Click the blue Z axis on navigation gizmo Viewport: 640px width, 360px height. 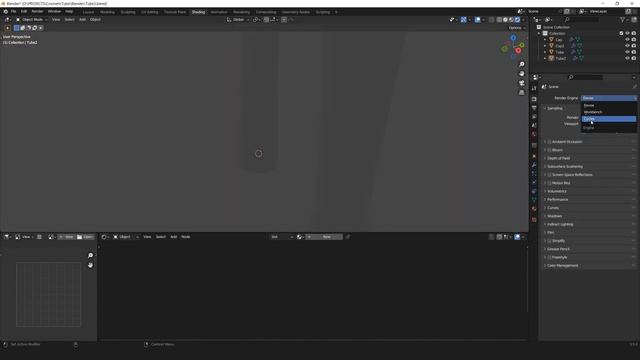click(513, 38)
